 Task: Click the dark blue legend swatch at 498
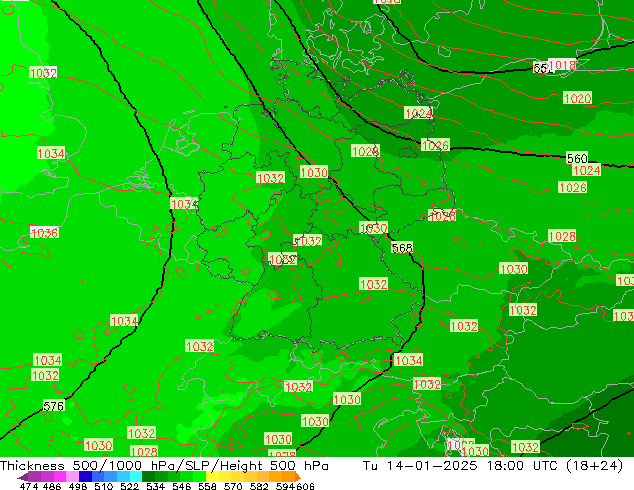(85, 477)
